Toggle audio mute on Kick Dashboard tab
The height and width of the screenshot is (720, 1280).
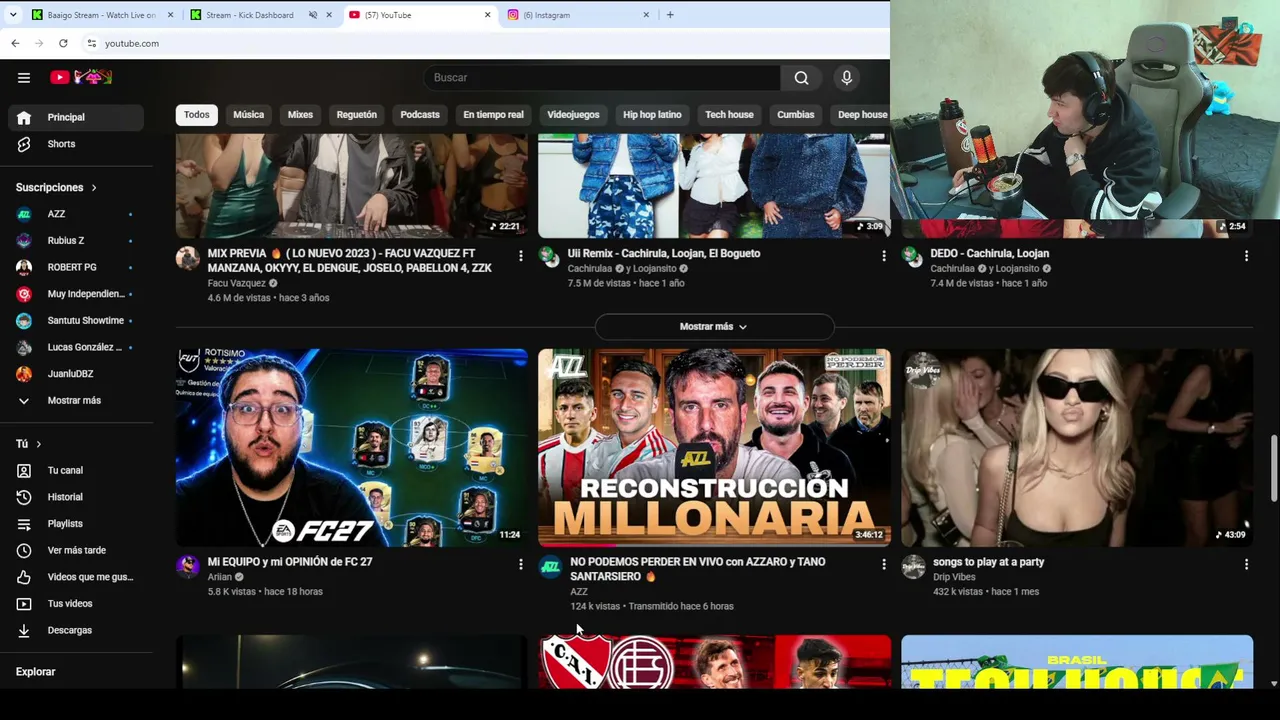pos(313,15)
